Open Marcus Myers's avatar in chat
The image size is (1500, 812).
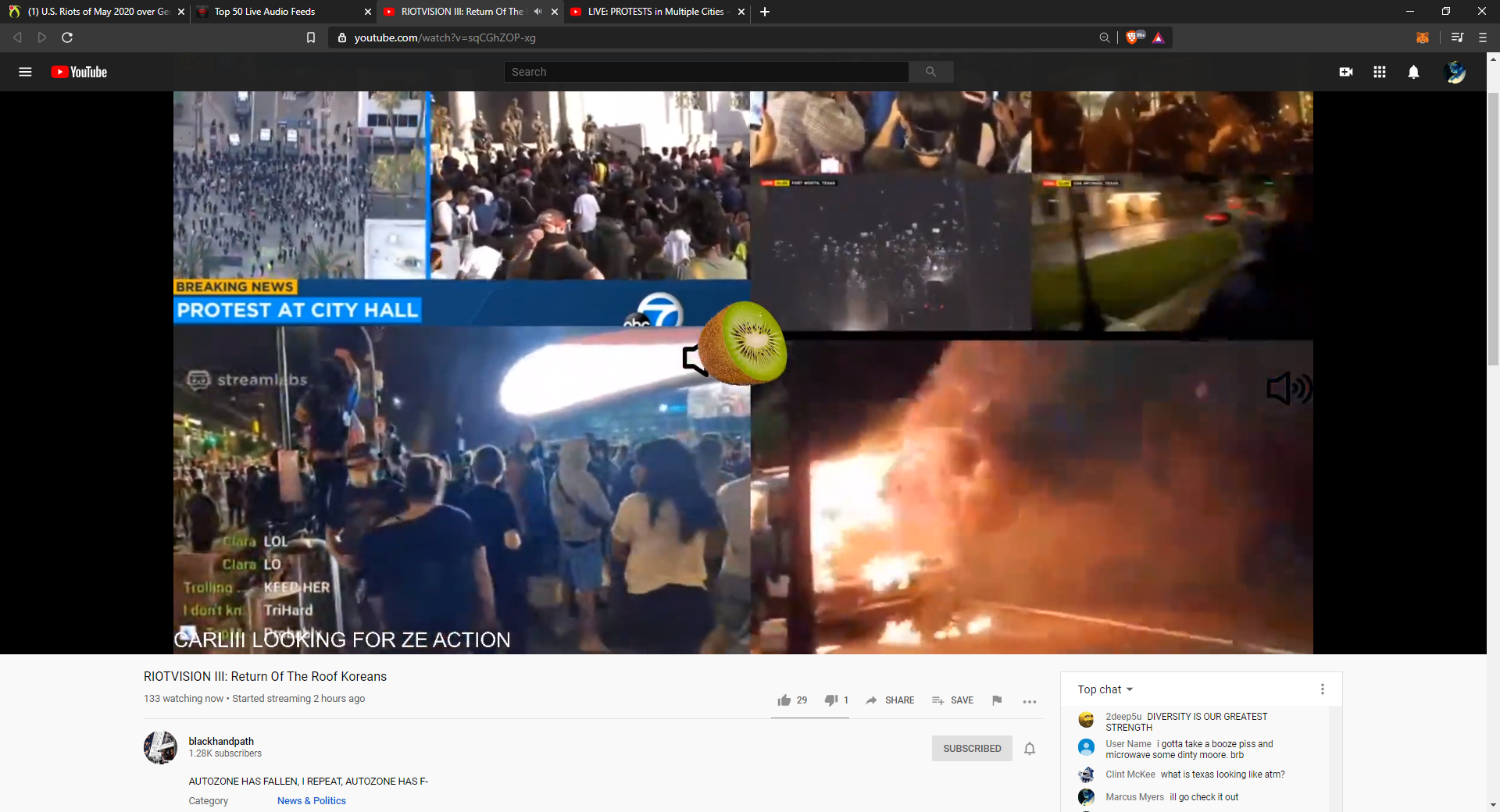(1086, 797)
